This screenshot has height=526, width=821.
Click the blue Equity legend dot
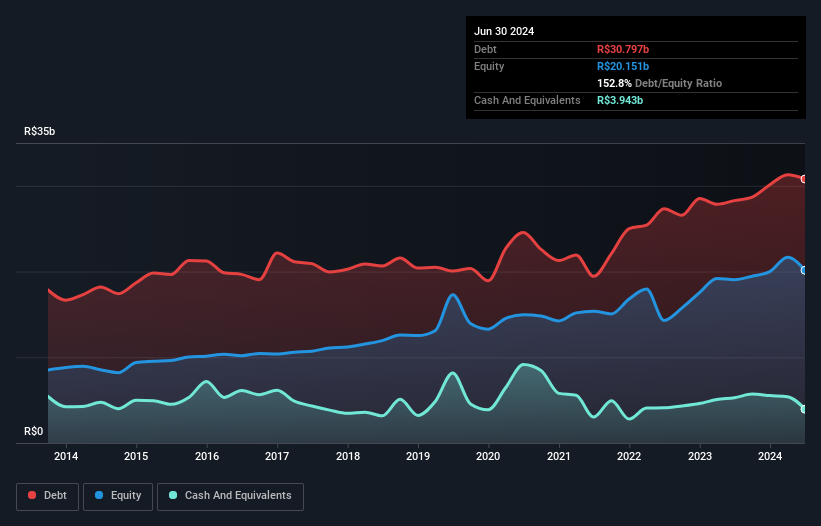pyautogui.click(x=98, y=495)
